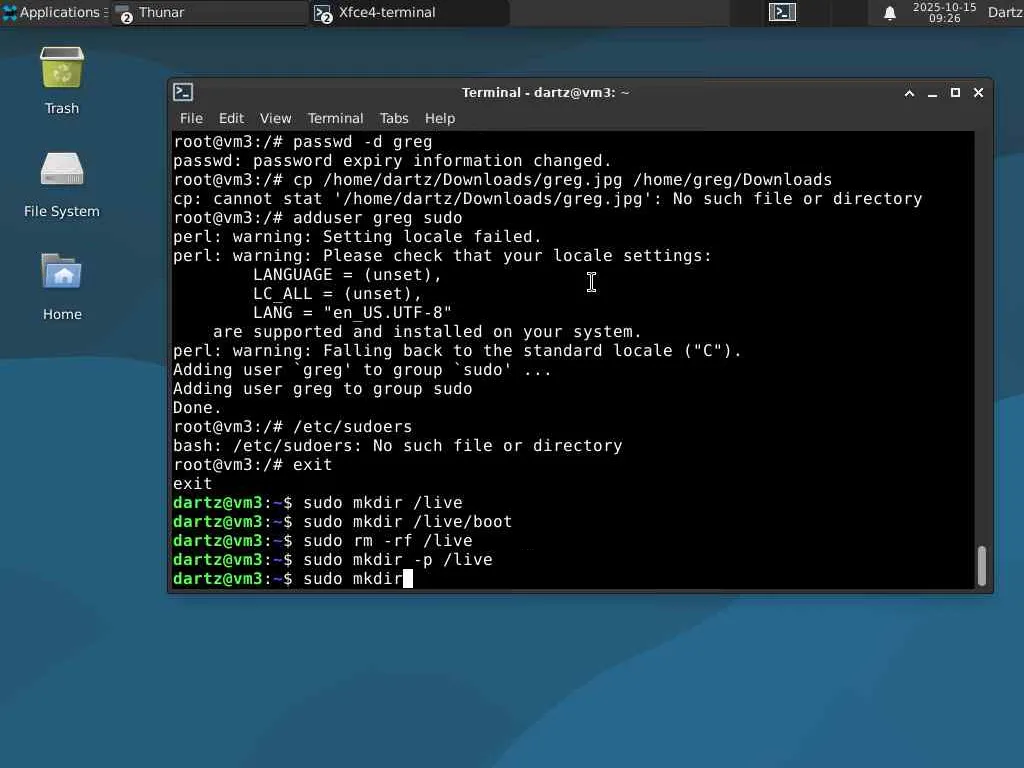
Task: Click the panel clock showing 09:26
Action: pyautogui.click(x=944, y=12)
